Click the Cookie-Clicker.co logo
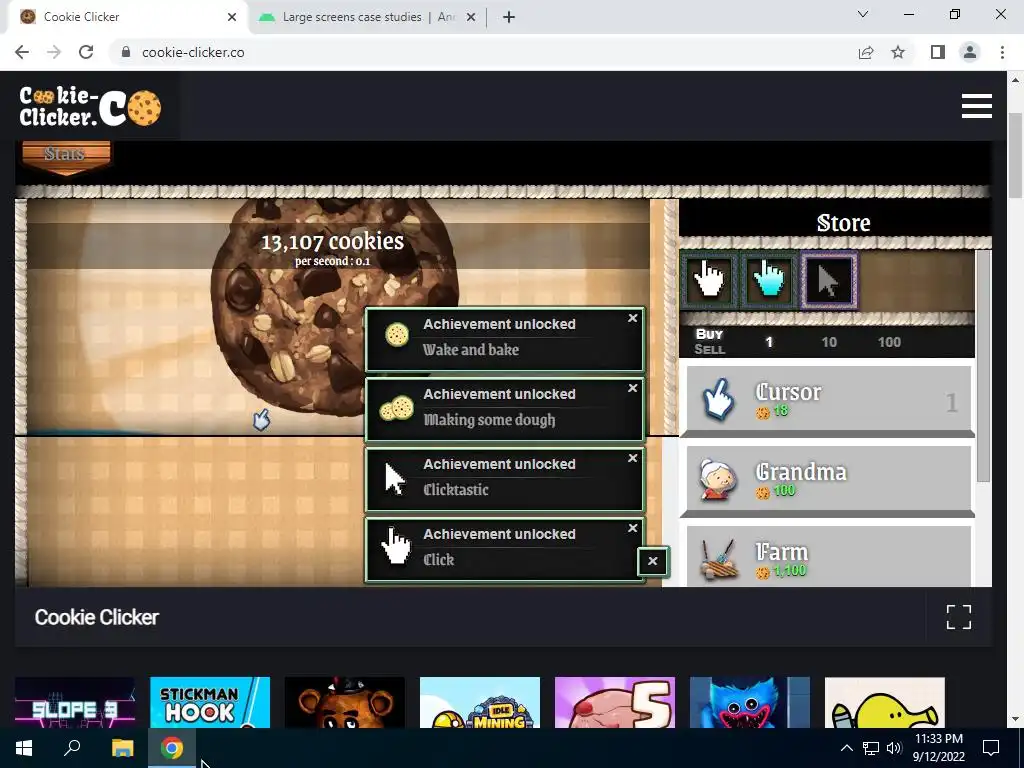The height and width of the screenshot is (768, 1024). [x=90, y=106]
